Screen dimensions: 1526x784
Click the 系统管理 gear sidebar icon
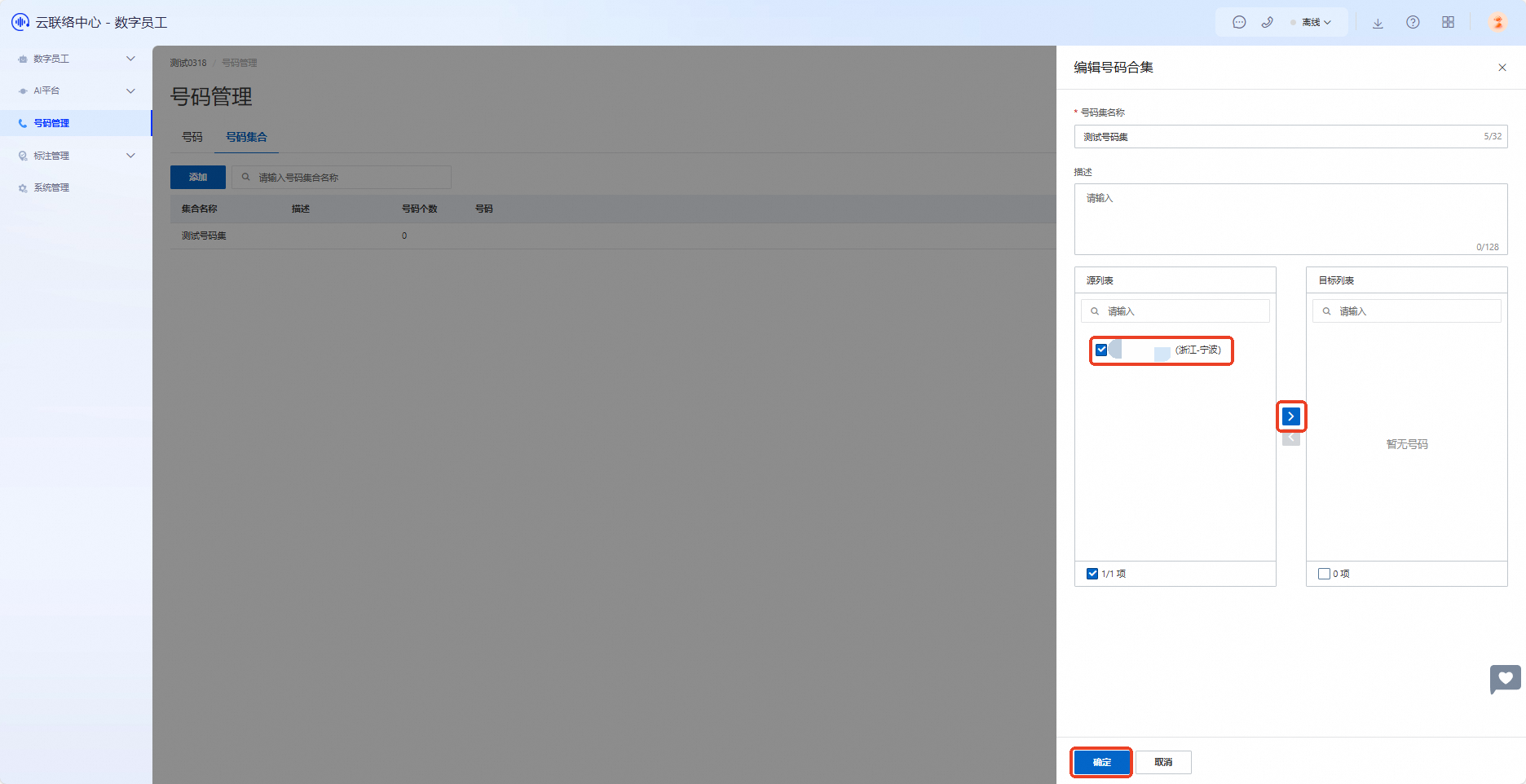(23, 188)
